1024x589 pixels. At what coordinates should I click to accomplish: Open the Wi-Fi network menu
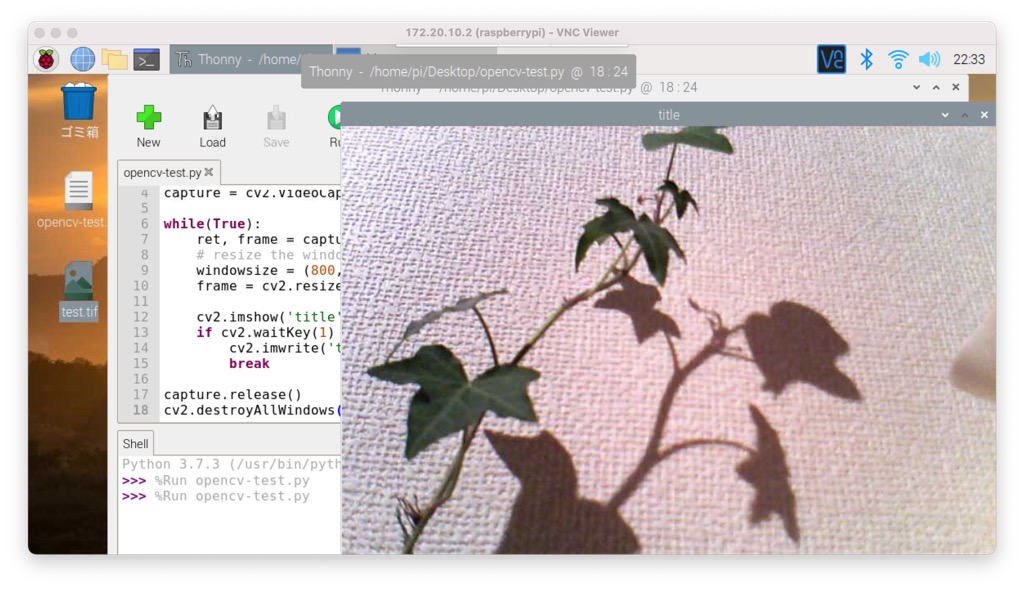[x=898, y=59]
